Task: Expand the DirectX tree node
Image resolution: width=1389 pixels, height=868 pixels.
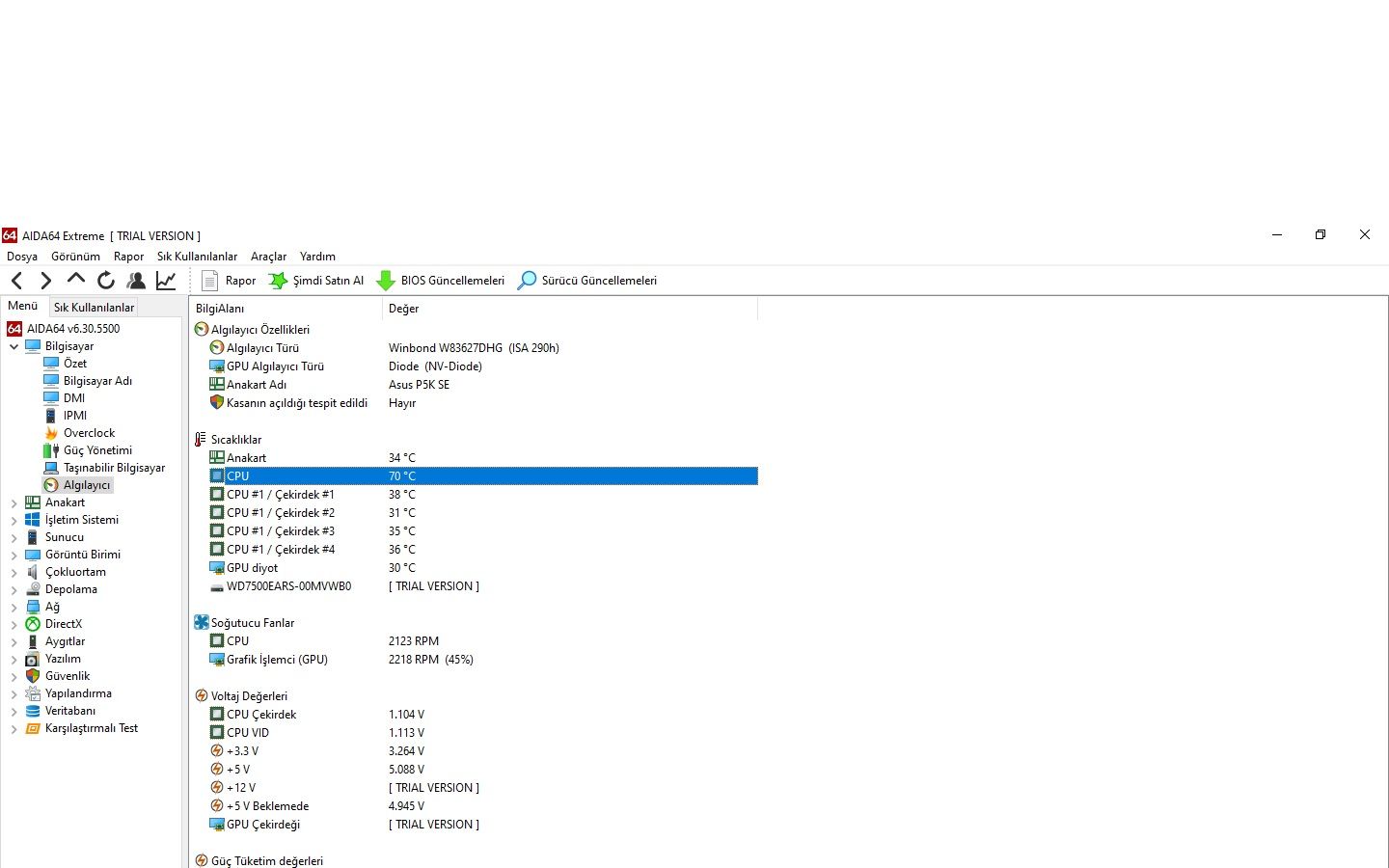Action: [14, 624]
